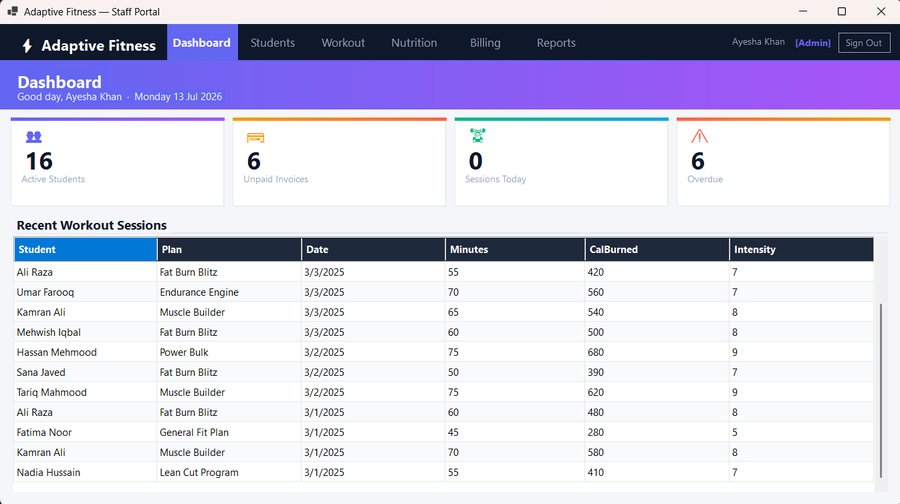
Task: Click the lightning bolt logo icon
Action: click(27, 45)
